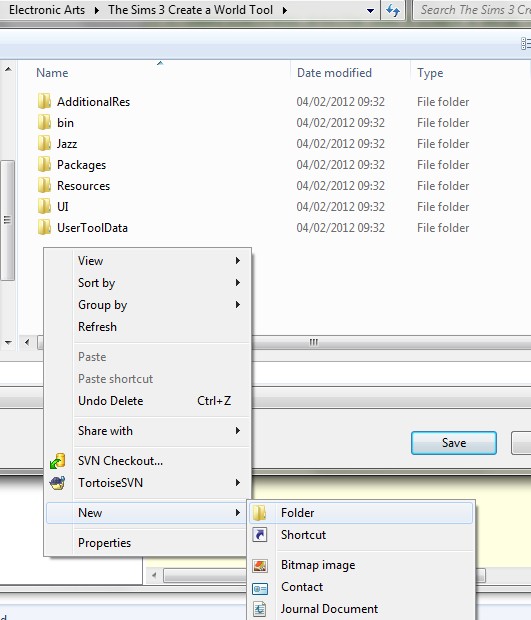The image size is (531, 620).
Task: Click the file list horizontal scrollbar thumb
Action: coord(314,342)
